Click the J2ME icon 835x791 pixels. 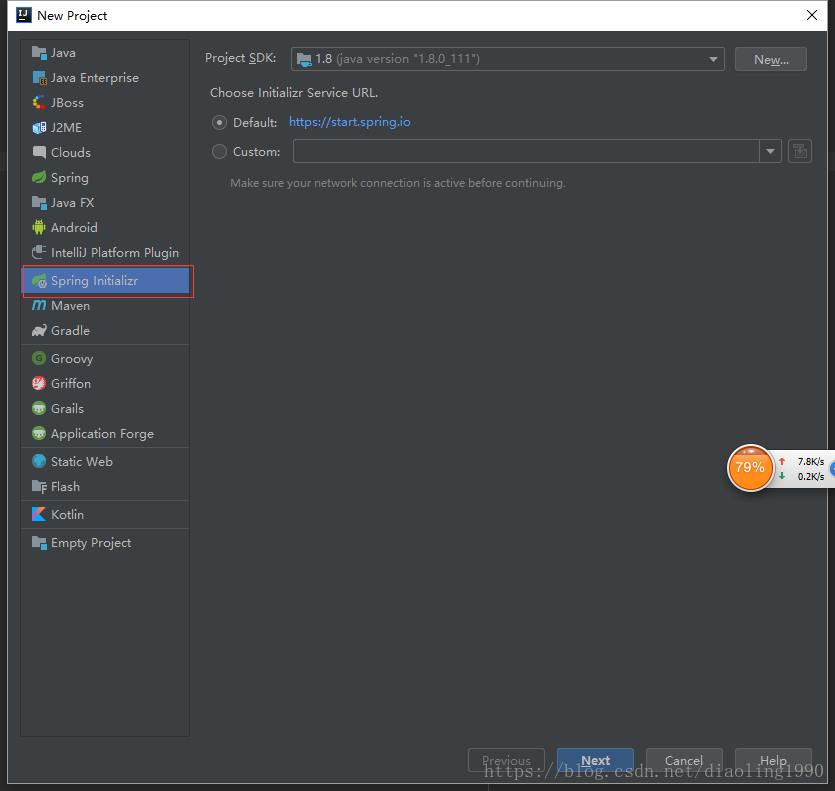click(39, 127)
